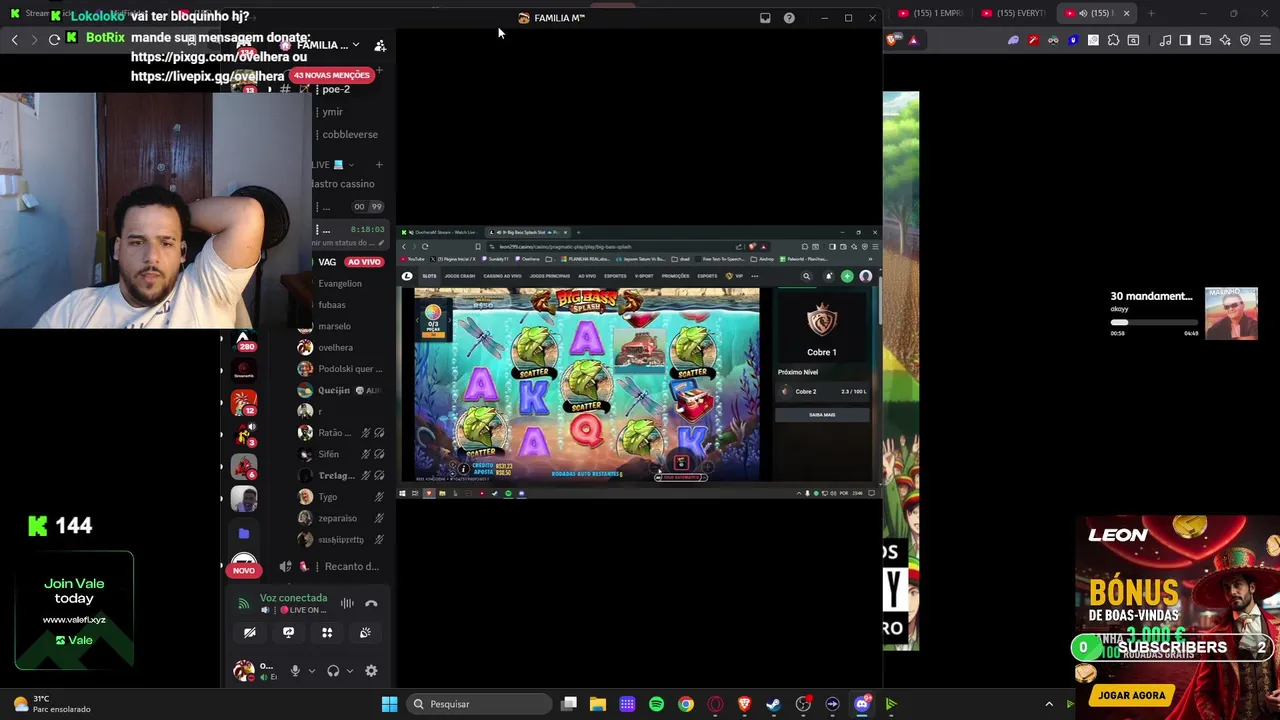Toggle browser sidebar panel icon
The height and width of the screenshot is (720, 1280).
point(1185,40)
